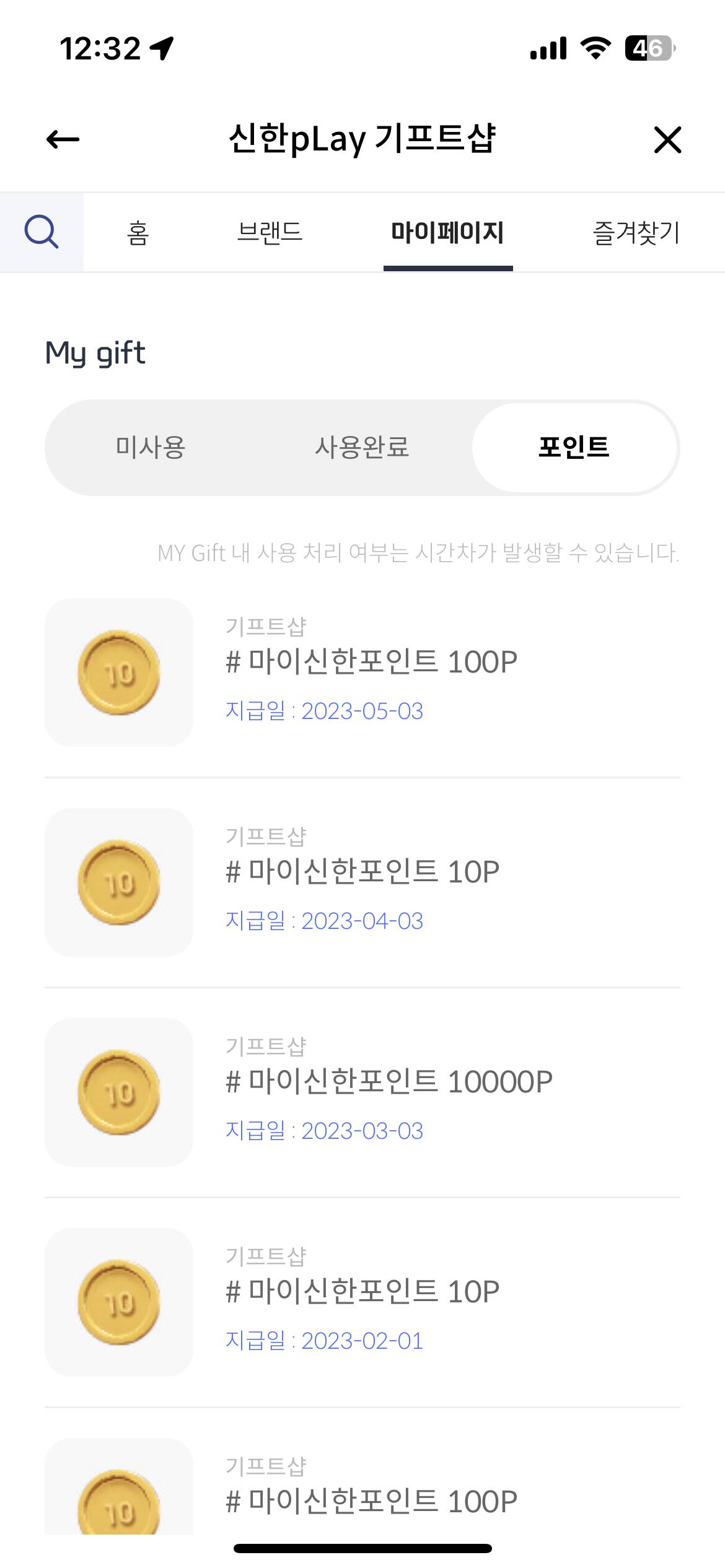
Task: Select the 포인트 segment
Action: coord(574,447)
